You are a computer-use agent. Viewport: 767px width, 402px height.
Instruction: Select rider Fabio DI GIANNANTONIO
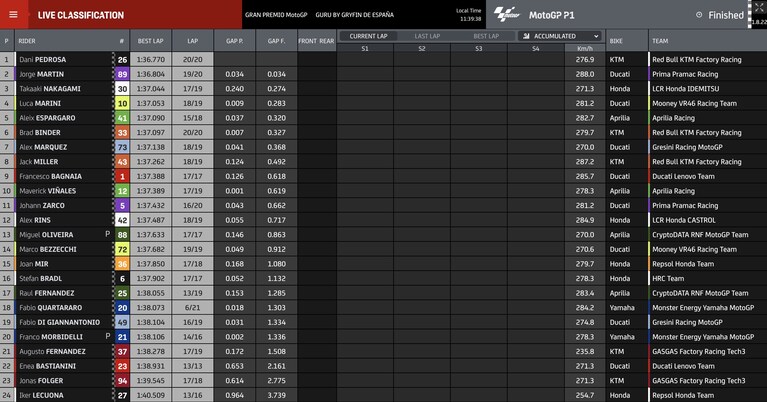(x=59, y=322)
